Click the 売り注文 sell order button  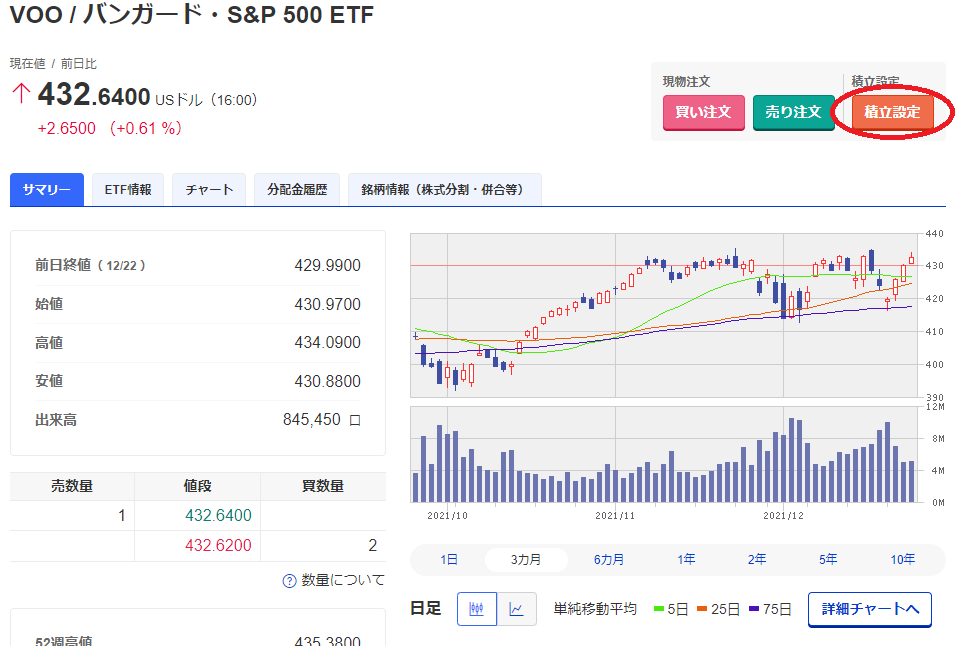pos(793,112)
